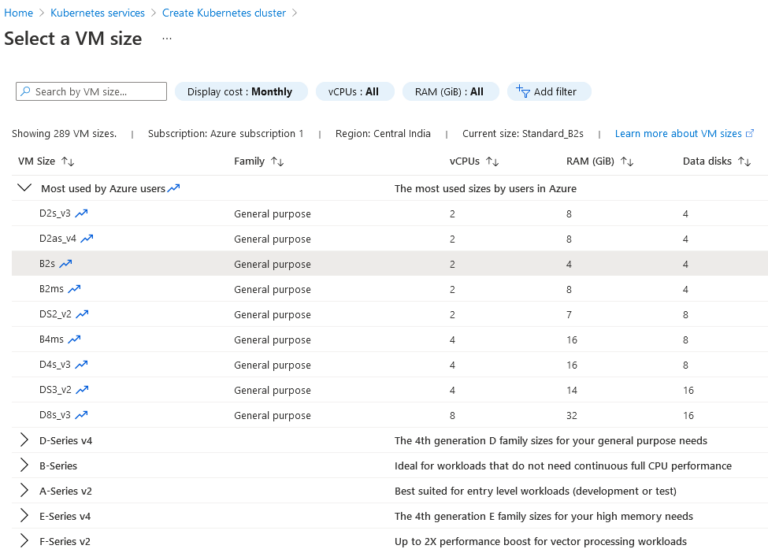768x549 pixels.
Task: Select the DS3_v2 VM size row
Action: [x=389, y=390]
